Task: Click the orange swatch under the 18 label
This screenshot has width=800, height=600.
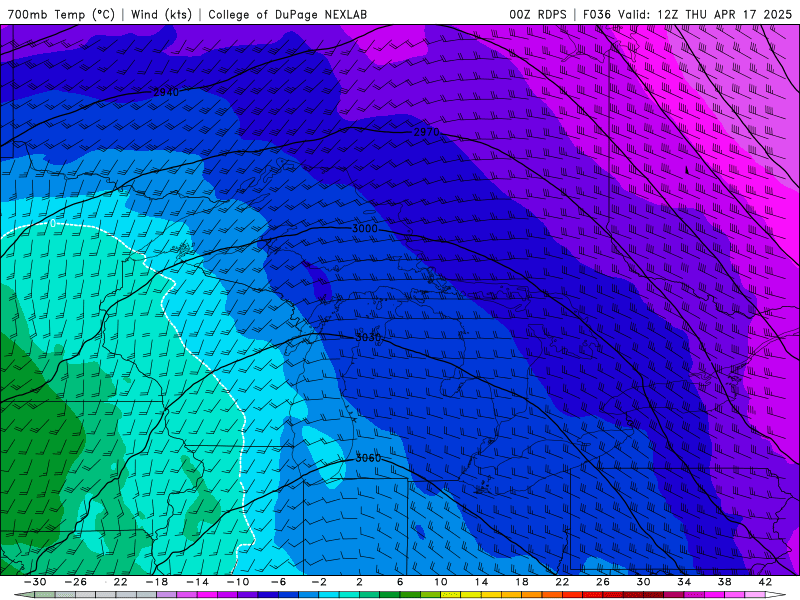Action: pos(532,595)
